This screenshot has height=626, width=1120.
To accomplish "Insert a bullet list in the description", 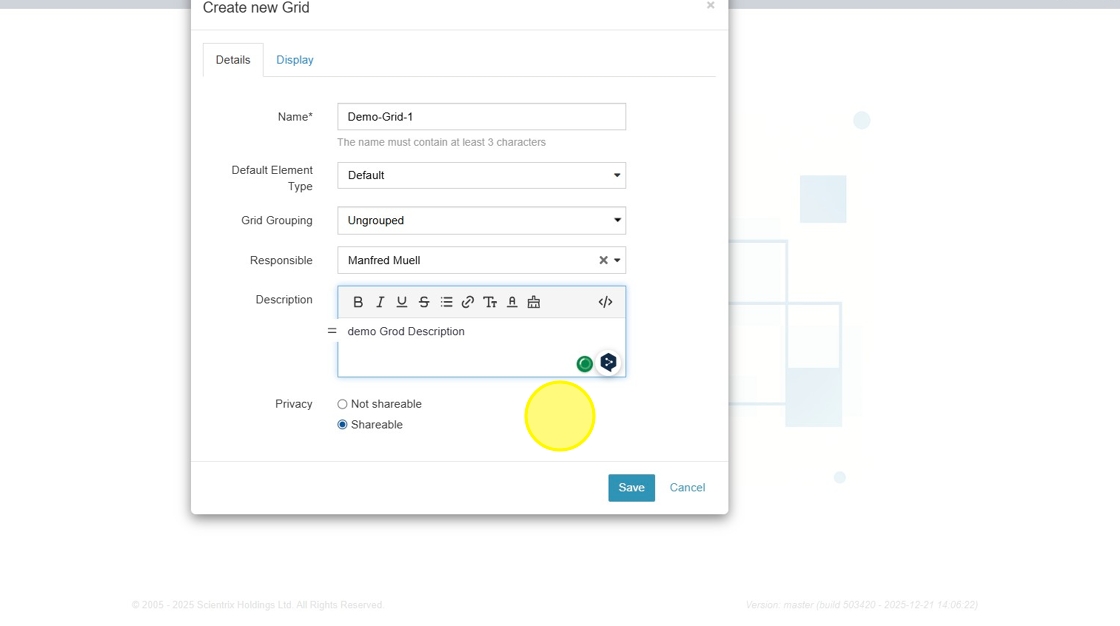I will pyautogui.click(x=446, y=302).
